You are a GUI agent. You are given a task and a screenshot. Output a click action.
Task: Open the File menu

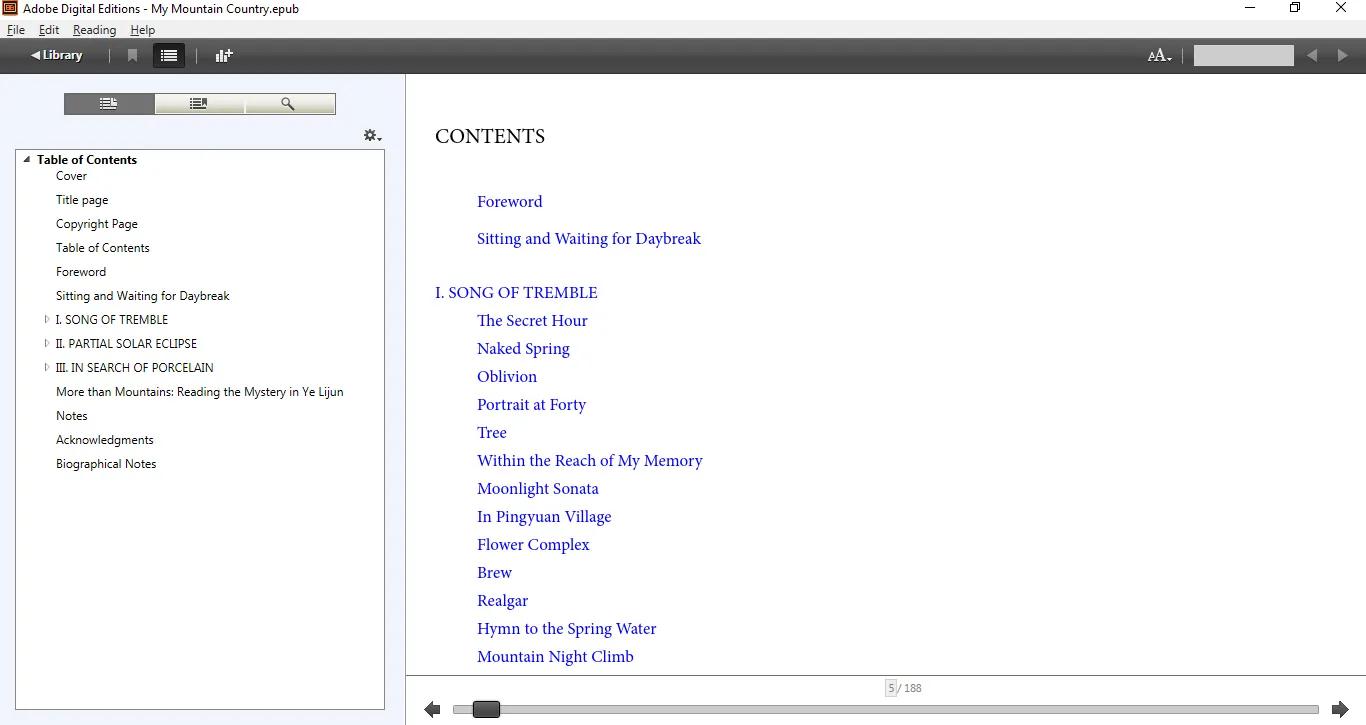[15, 30]
